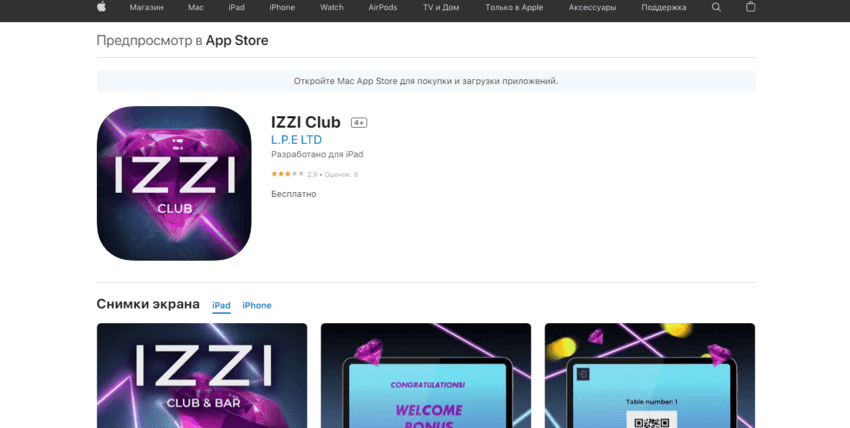Open the Поддержка menu item
850x428 pixels.
pos(664,8)
